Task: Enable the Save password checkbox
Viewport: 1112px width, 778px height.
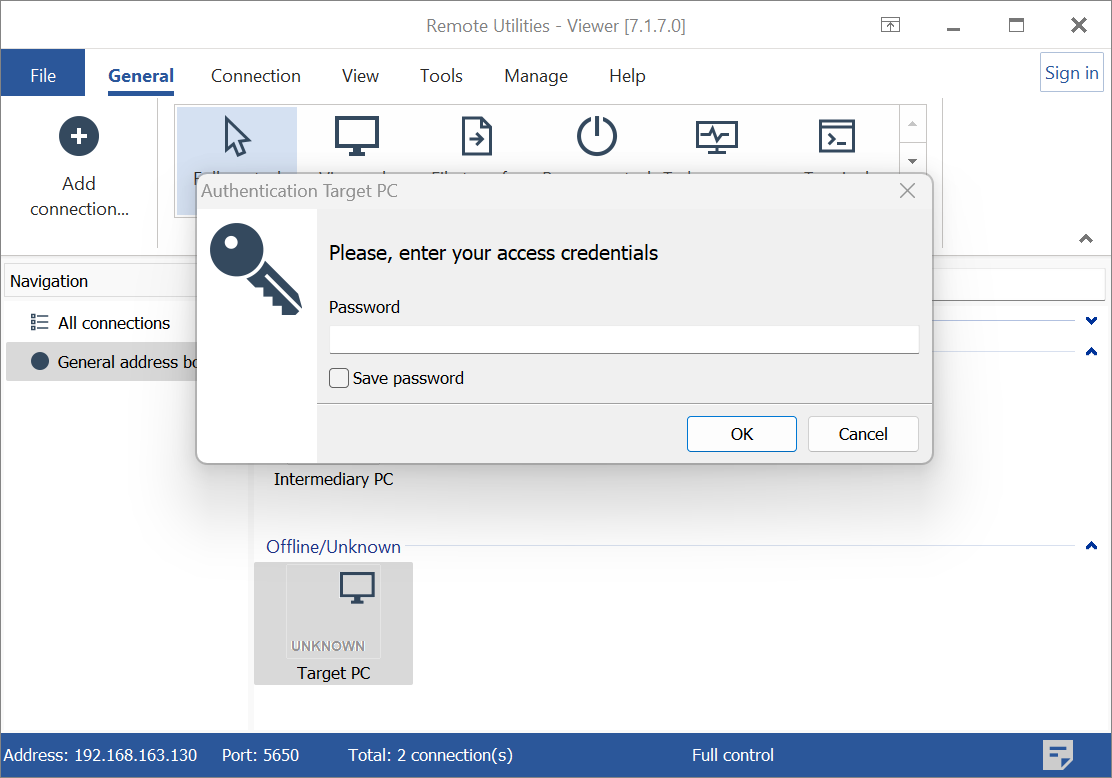Action: point(340,378)
